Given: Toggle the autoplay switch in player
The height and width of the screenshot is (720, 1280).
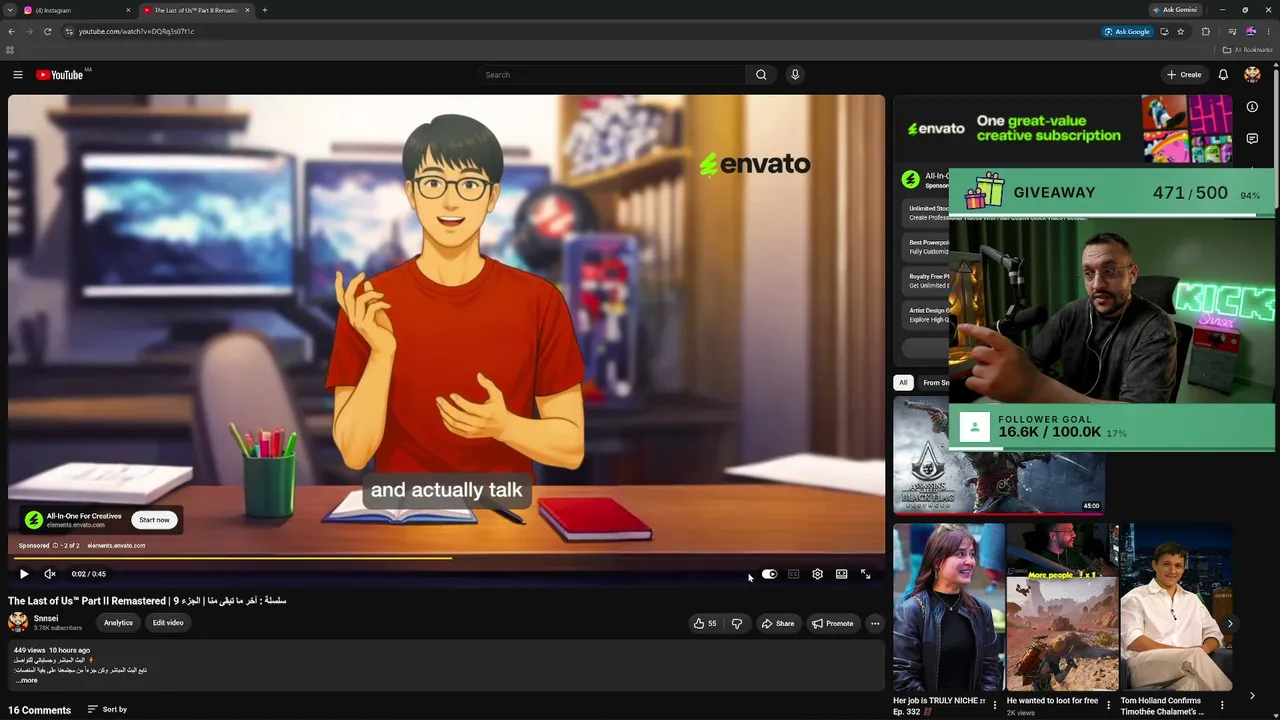Looking at the screenshot, I should click(x=769, y=574).
